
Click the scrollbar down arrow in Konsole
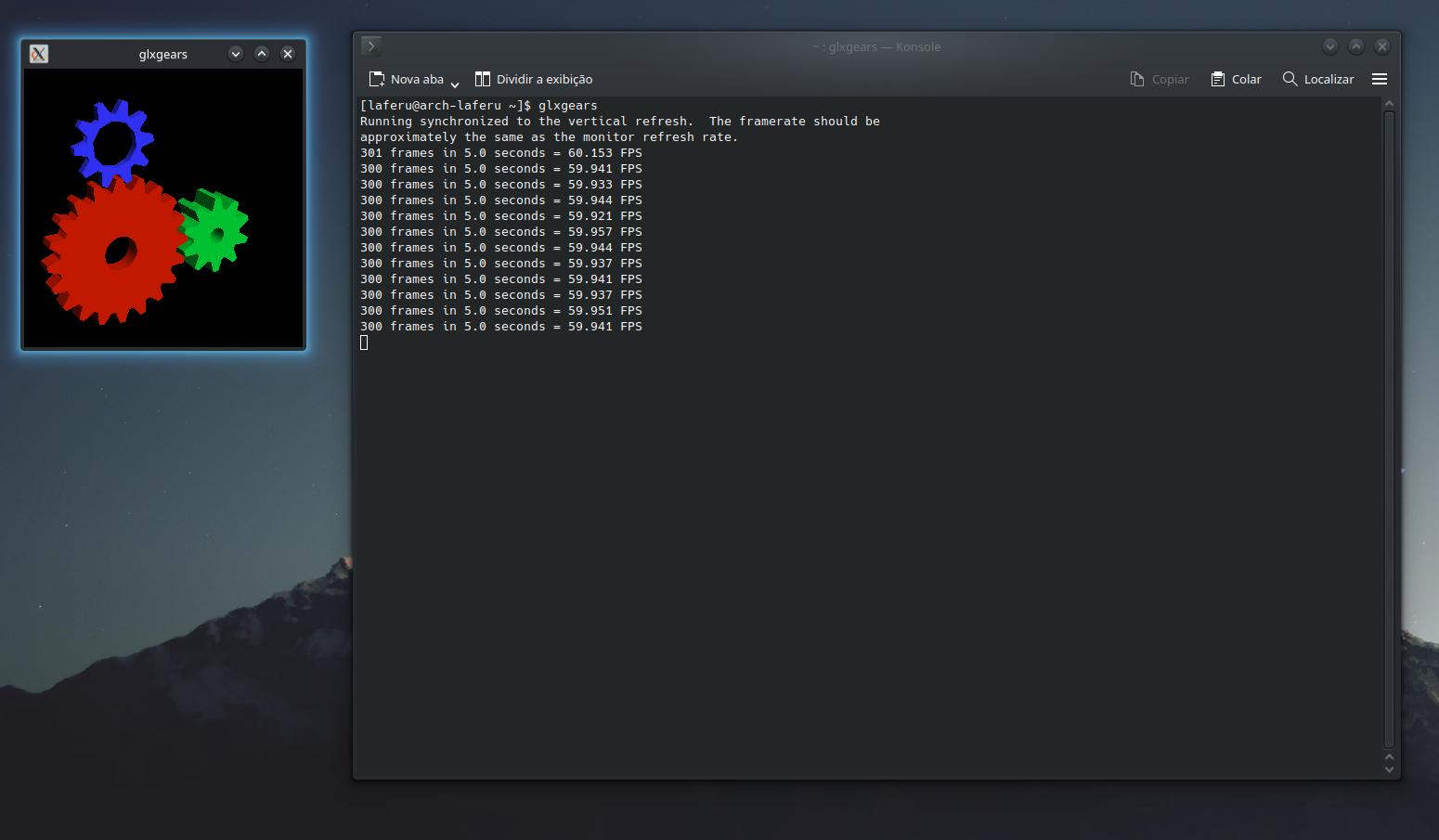click(1389, 769)
